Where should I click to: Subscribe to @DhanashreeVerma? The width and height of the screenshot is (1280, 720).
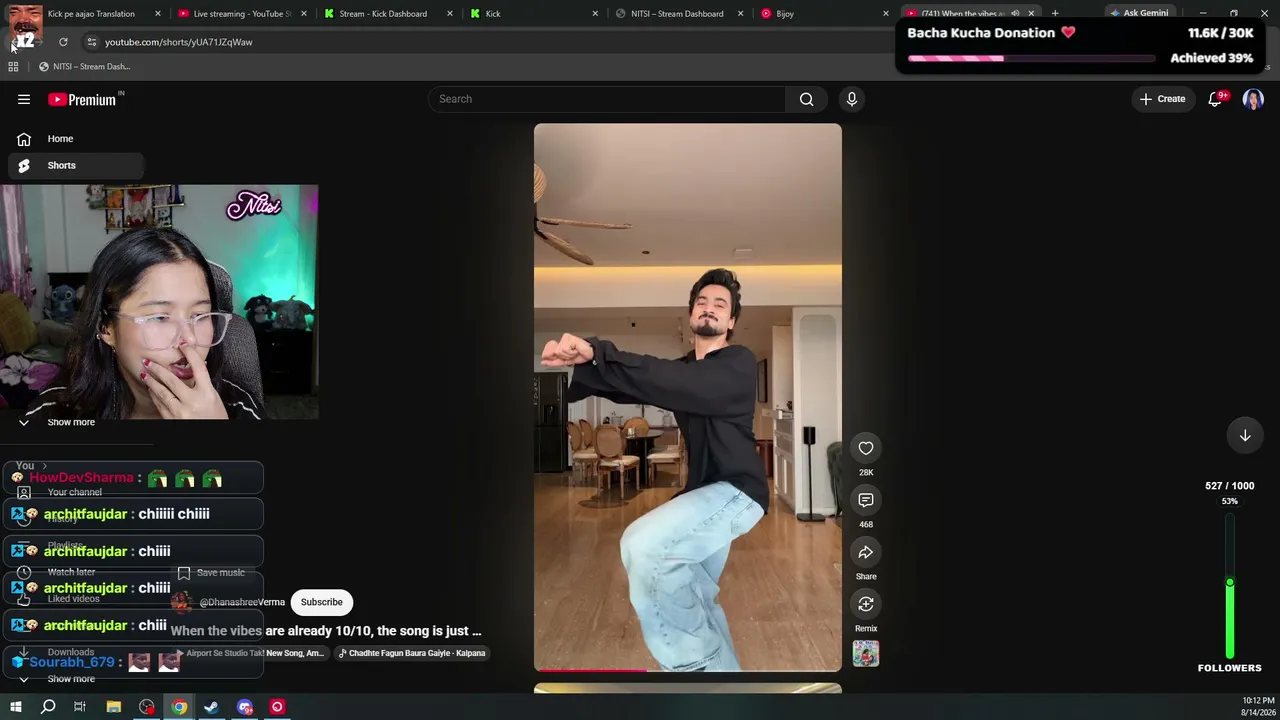coord(321,602)
